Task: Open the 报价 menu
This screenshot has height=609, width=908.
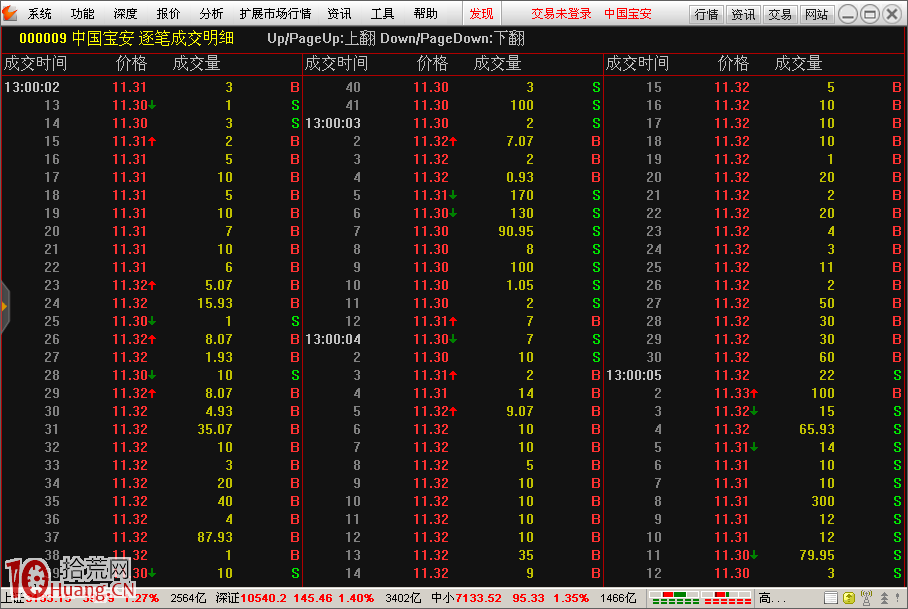Action: (x=169, y=13)
